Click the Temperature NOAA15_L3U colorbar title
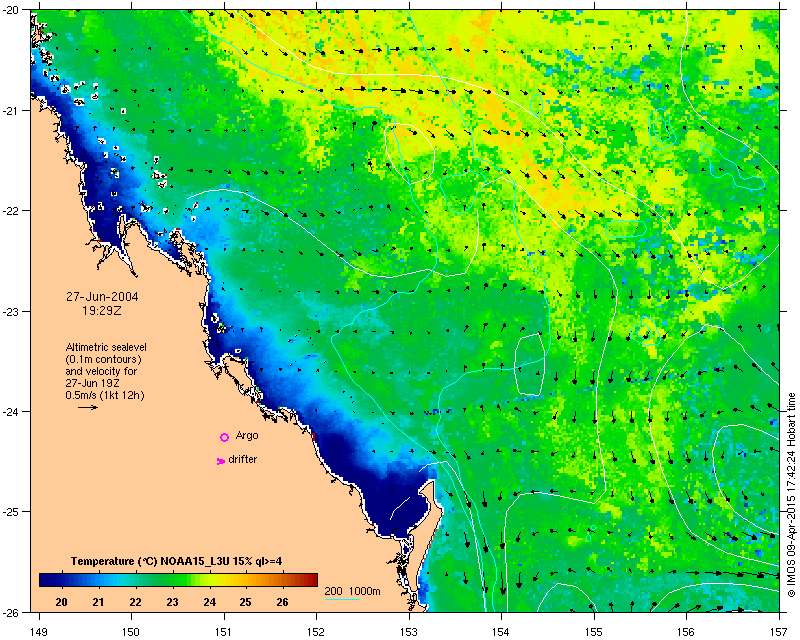This screenshot has width=800, height=640. click(177, 561)
